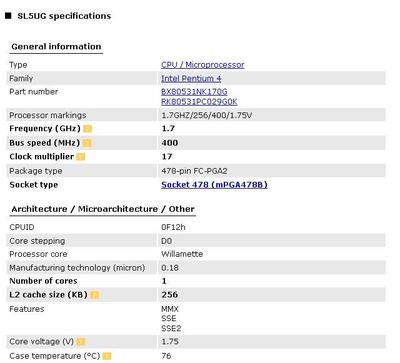Click the Architecture / Microarchitecture / Other heading

pos(103,209)
